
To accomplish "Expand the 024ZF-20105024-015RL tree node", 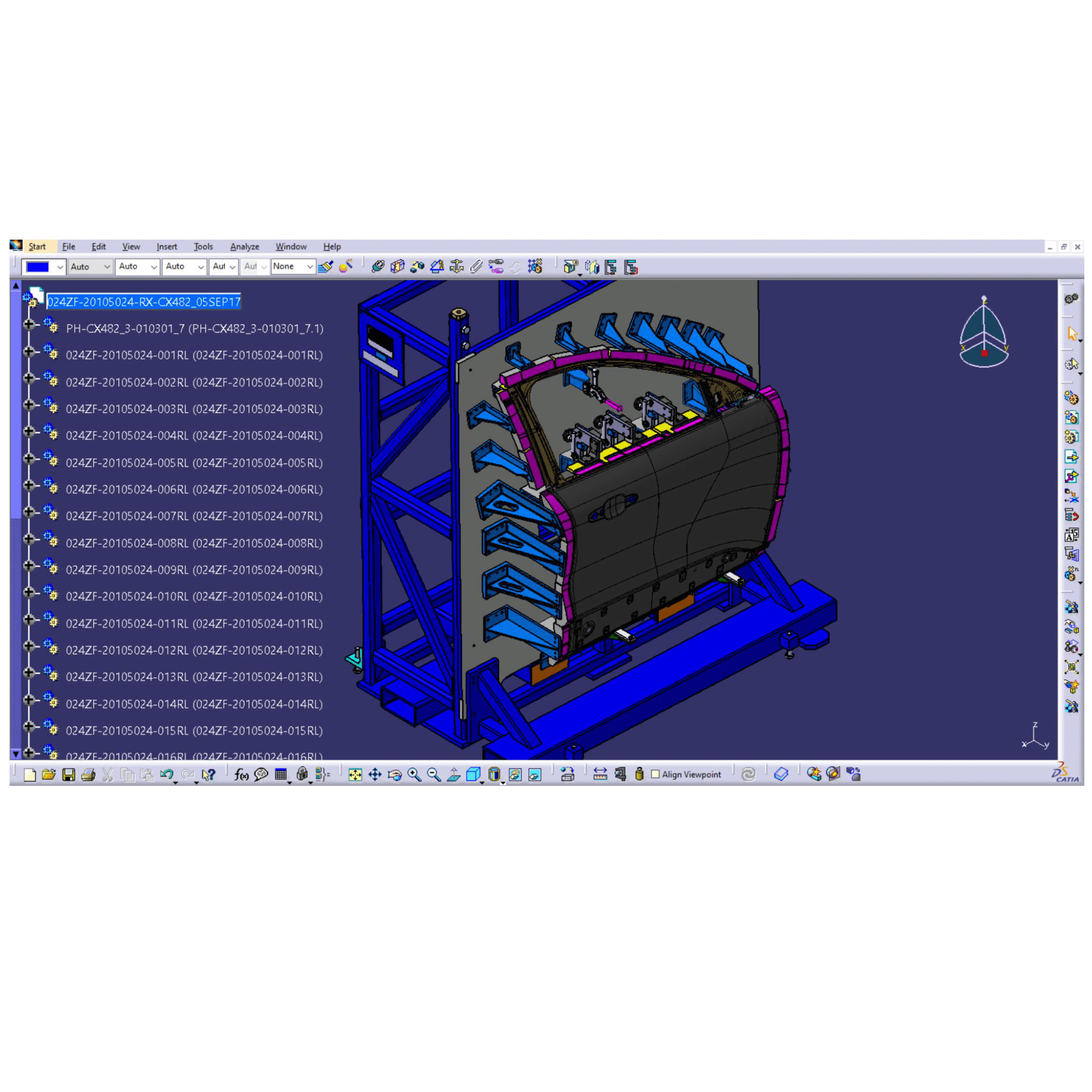I will (29, 726).
